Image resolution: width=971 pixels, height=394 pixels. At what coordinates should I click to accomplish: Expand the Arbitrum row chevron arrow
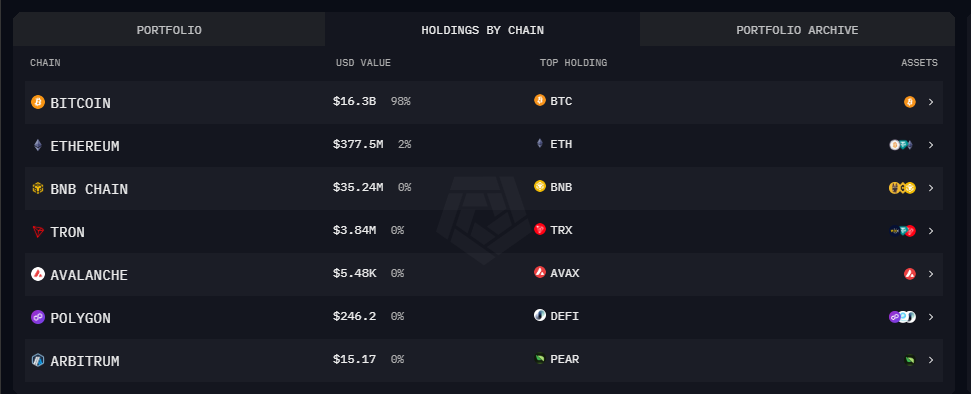[x=931, y=360]
